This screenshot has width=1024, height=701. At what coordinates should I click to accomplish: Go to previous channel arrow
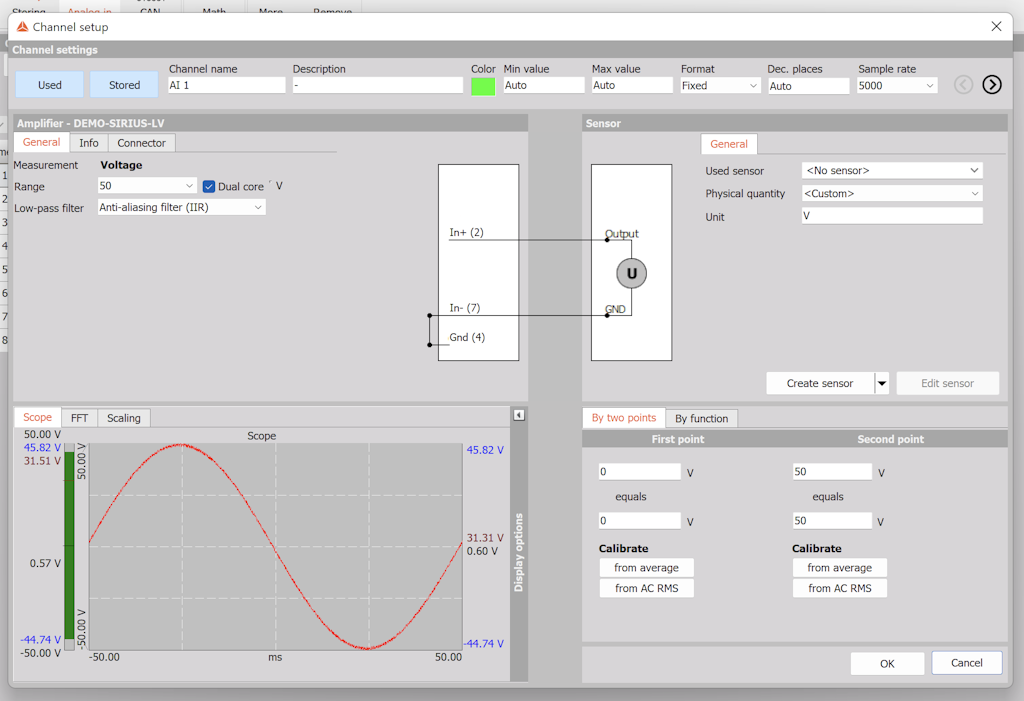tap(963, 84)
